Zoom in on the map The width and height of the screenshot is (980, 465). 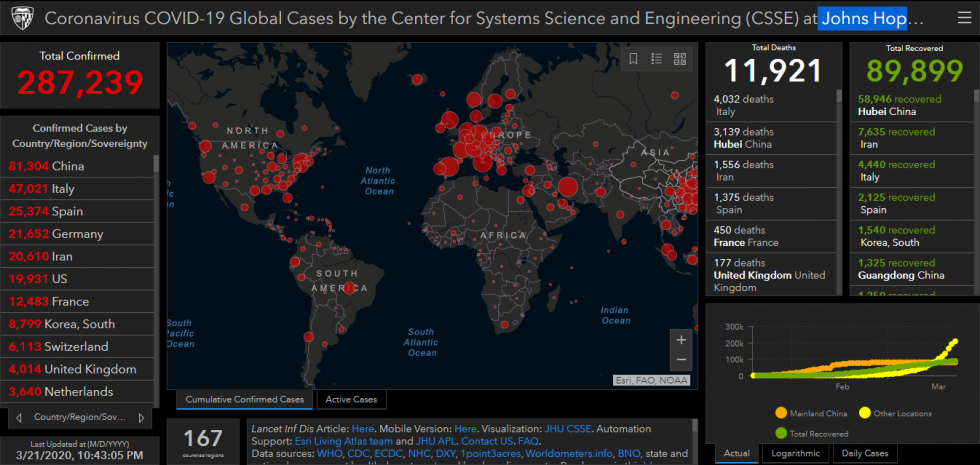point(681,339)
